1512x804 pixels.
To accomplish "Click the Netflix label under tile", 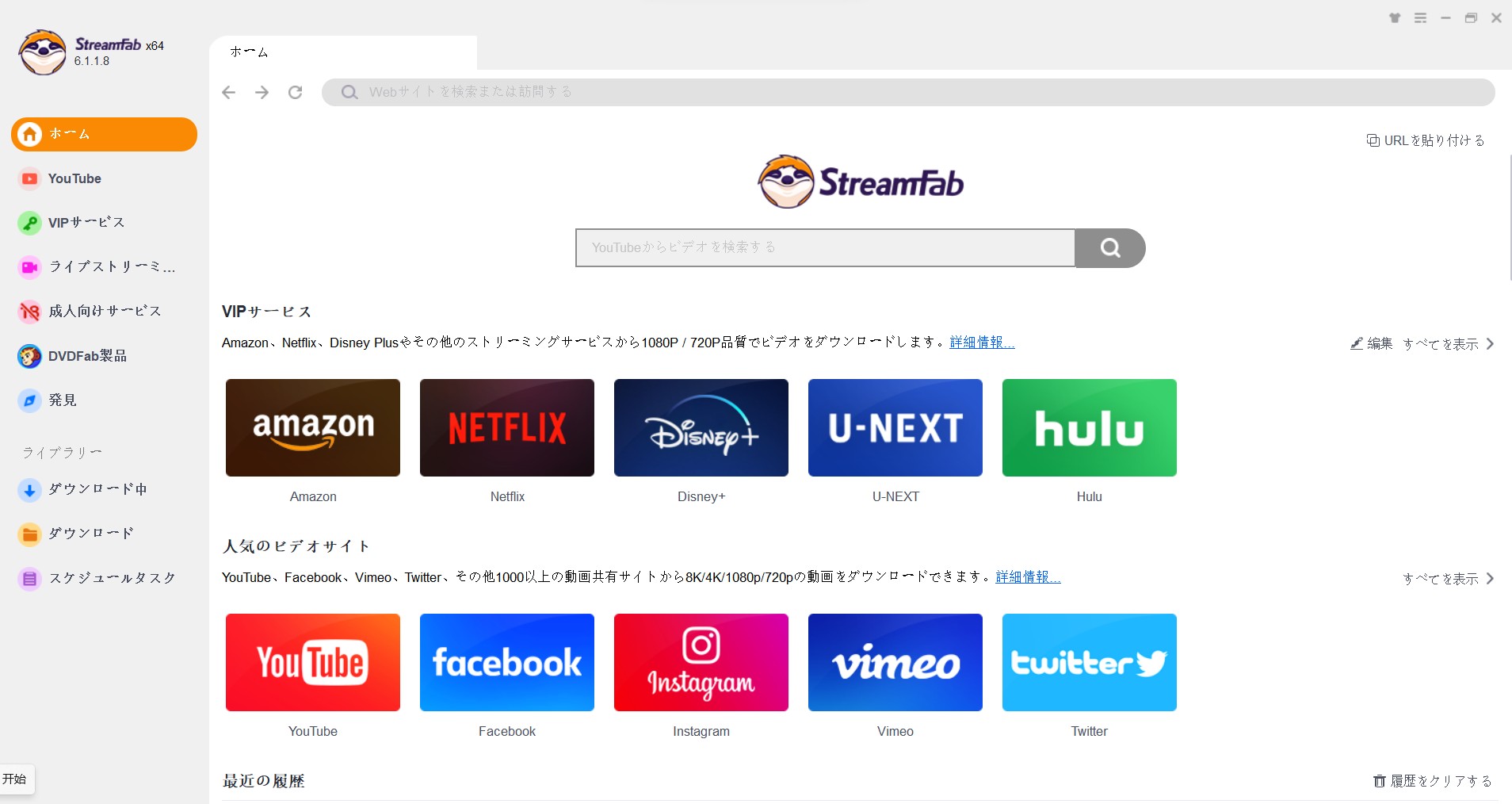I will click(x=507, y=496).
